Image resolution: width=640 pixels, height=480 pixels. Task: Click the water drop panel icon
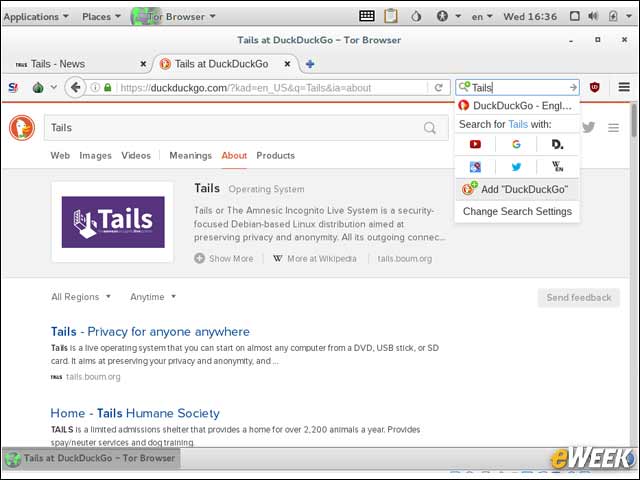point(416,16)
